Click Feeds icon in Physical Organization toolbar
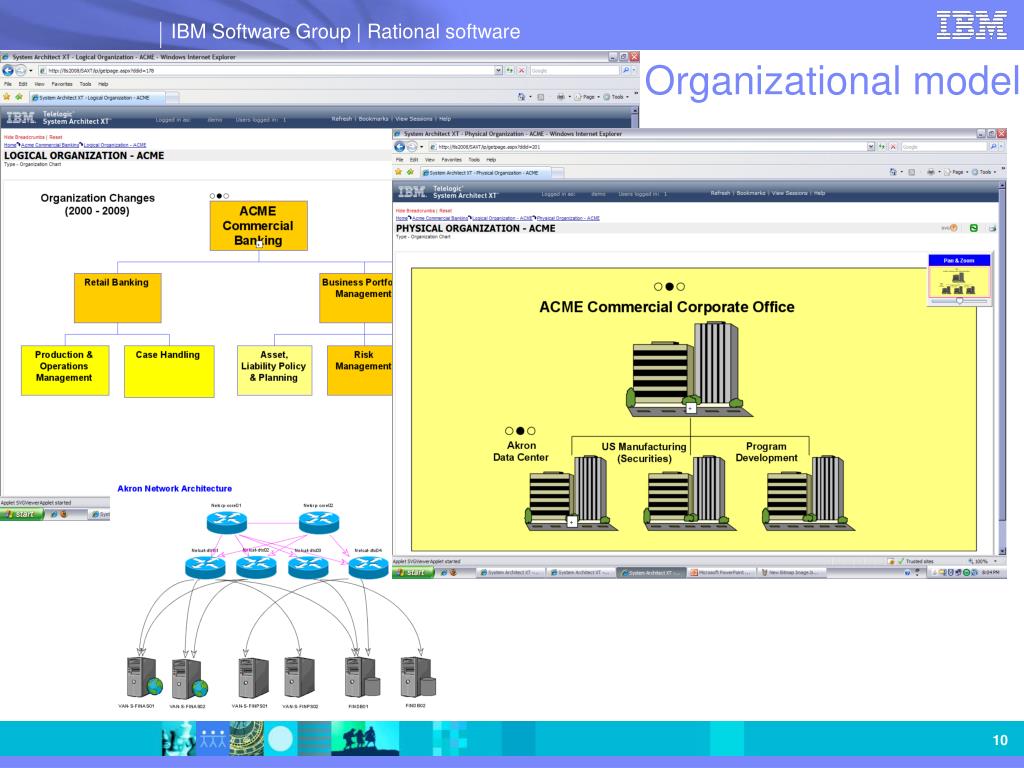1024x768 pixels. coord(912,172)
